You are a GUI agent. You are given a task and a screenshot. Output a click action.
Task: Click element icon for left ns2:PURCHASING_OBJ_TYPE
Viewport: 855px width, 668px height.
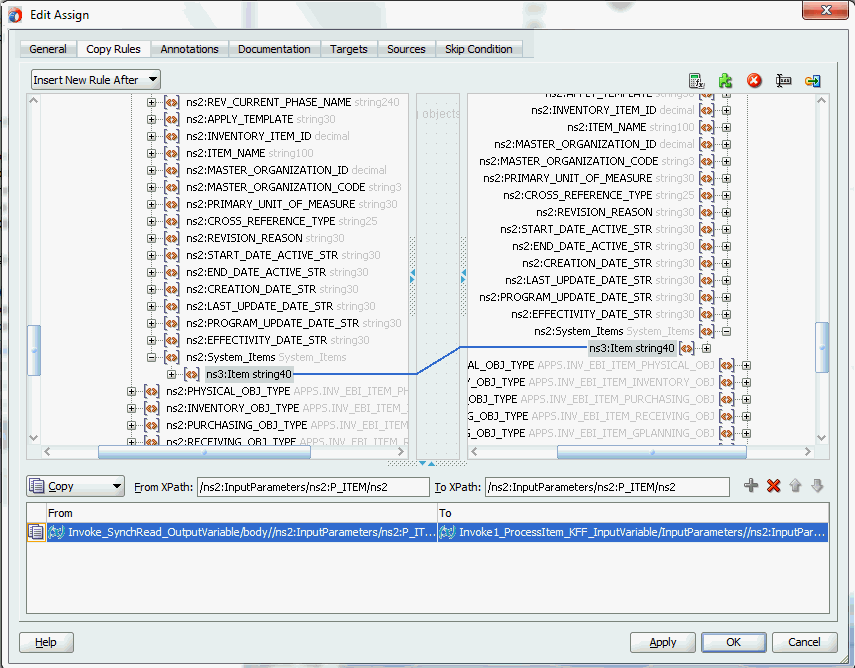click(152, 425)
